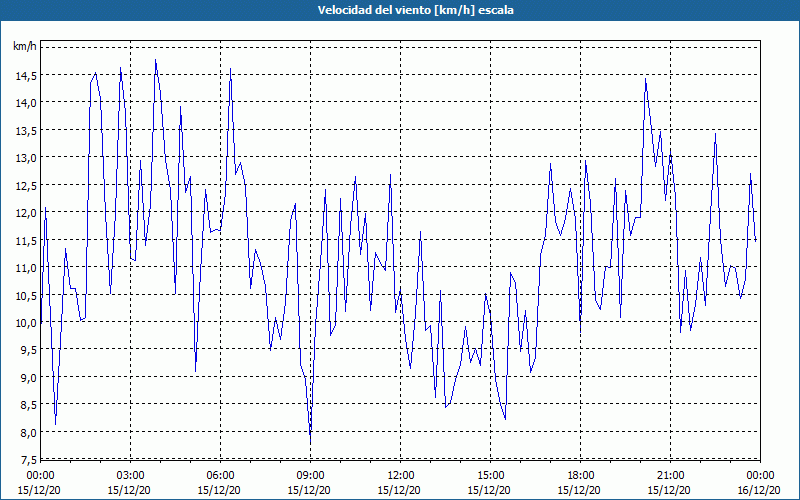Click the 9,5 axis label
Image resolution: width=800 pixels, height=500 pixels.
[x=29, y=351]
